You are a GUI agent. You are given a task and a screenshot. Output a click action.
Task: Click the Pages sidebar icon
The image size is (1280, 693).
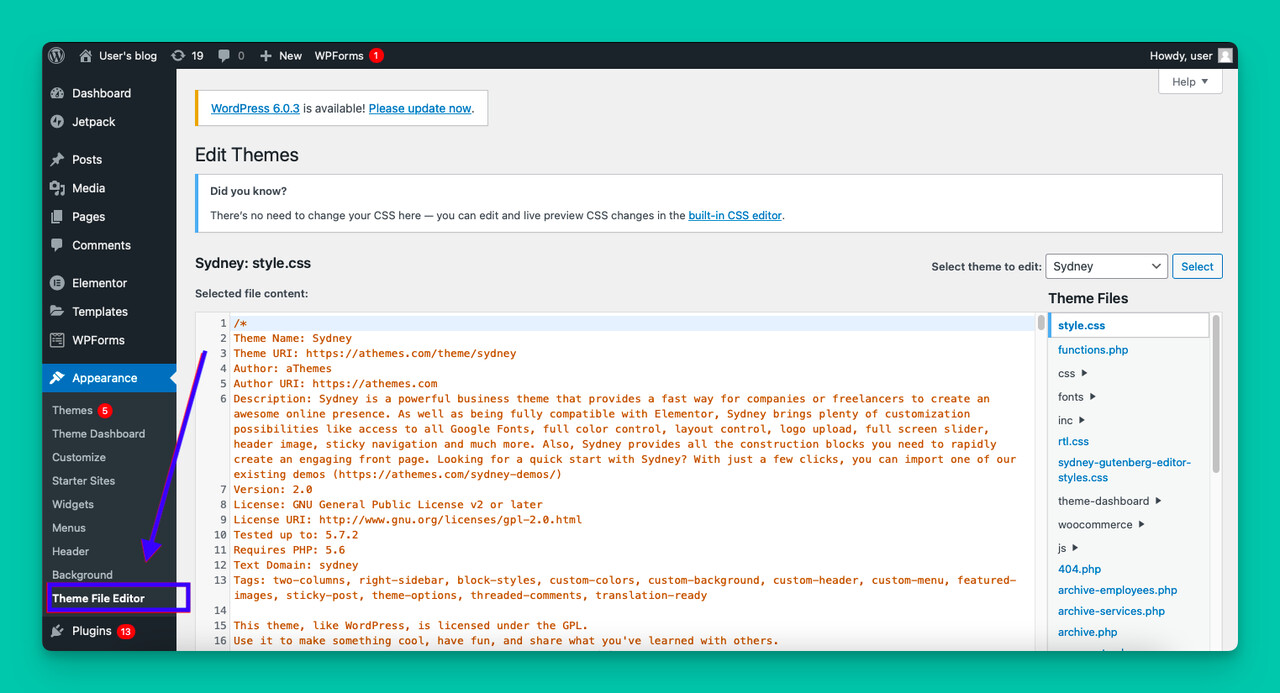(x=57, y=217)
